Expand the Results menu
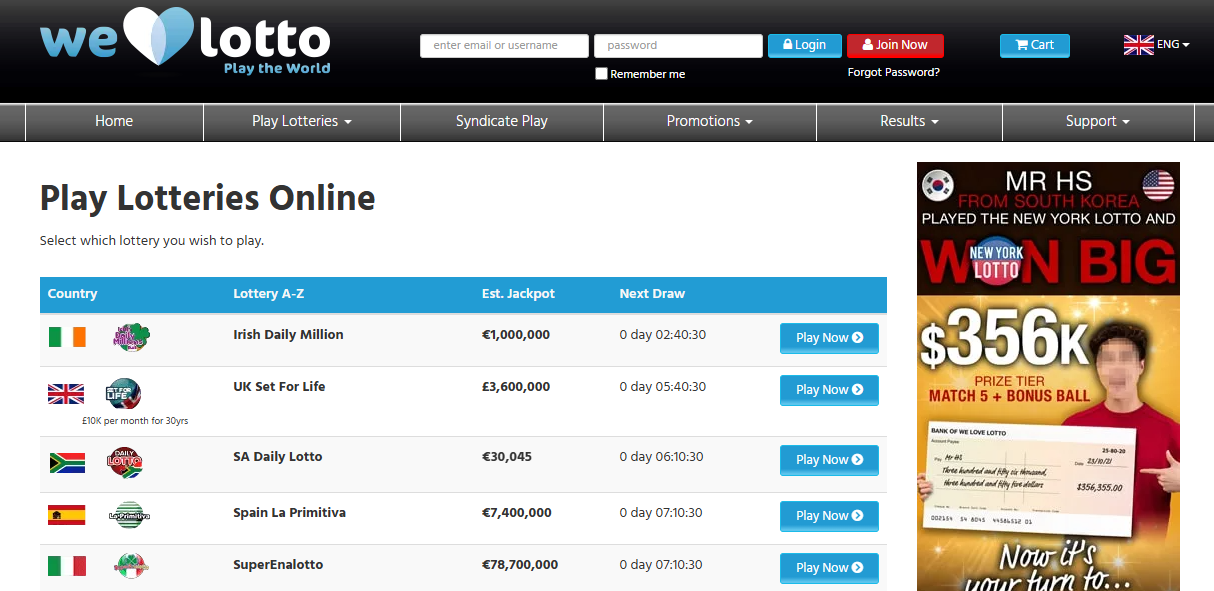Image resolution: width=1214 pixels, height=591 pixels. click(909, 121)
